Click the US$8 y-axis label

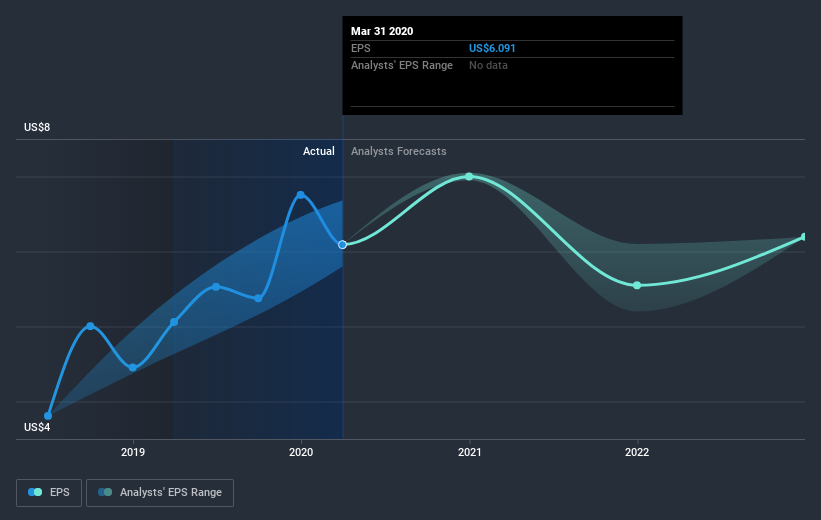(x=37, y=127)
